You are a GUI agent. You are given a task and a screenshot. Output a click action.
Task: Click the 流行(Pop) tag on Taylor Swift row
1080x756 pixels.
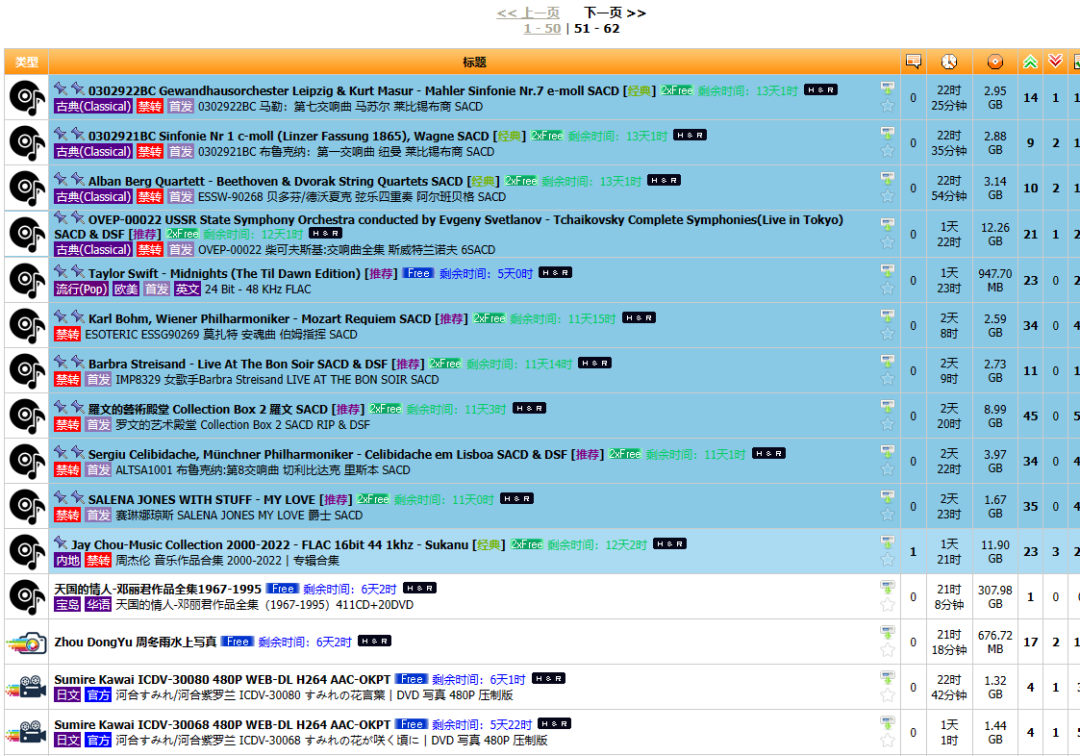[x=81, y=289]
